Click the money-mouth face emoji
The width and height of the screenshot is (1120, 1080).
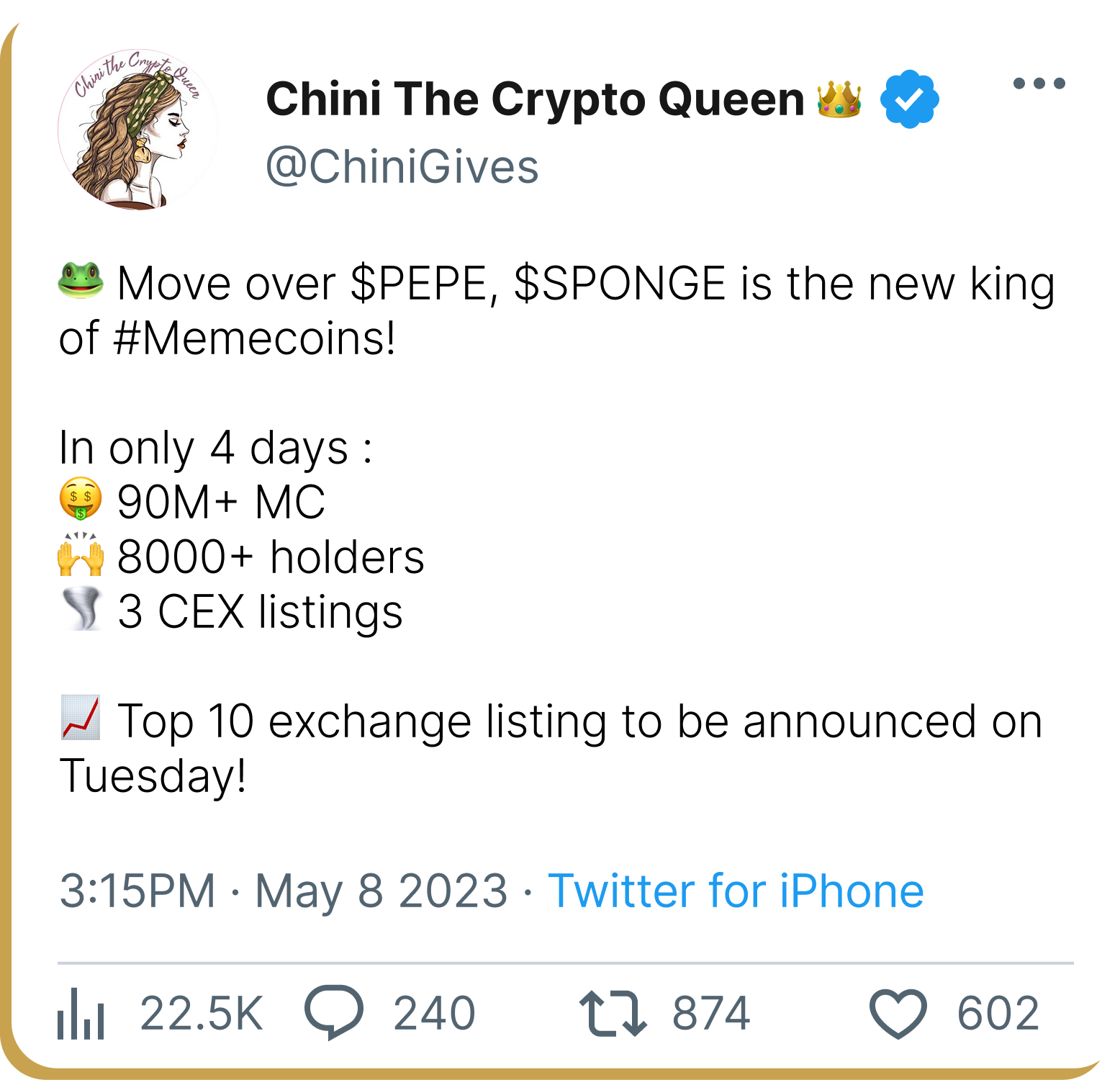pos(81,500)
